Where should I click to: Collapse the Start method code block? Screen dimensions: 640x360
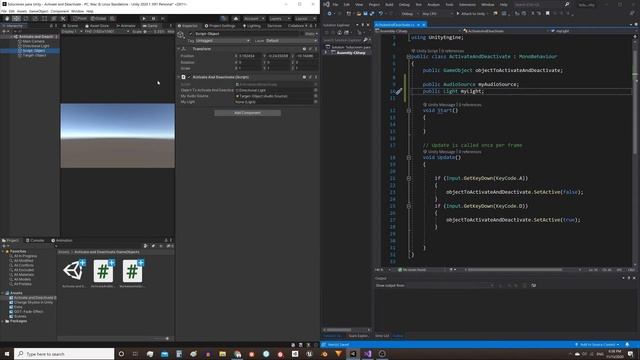tap(409, 111)
